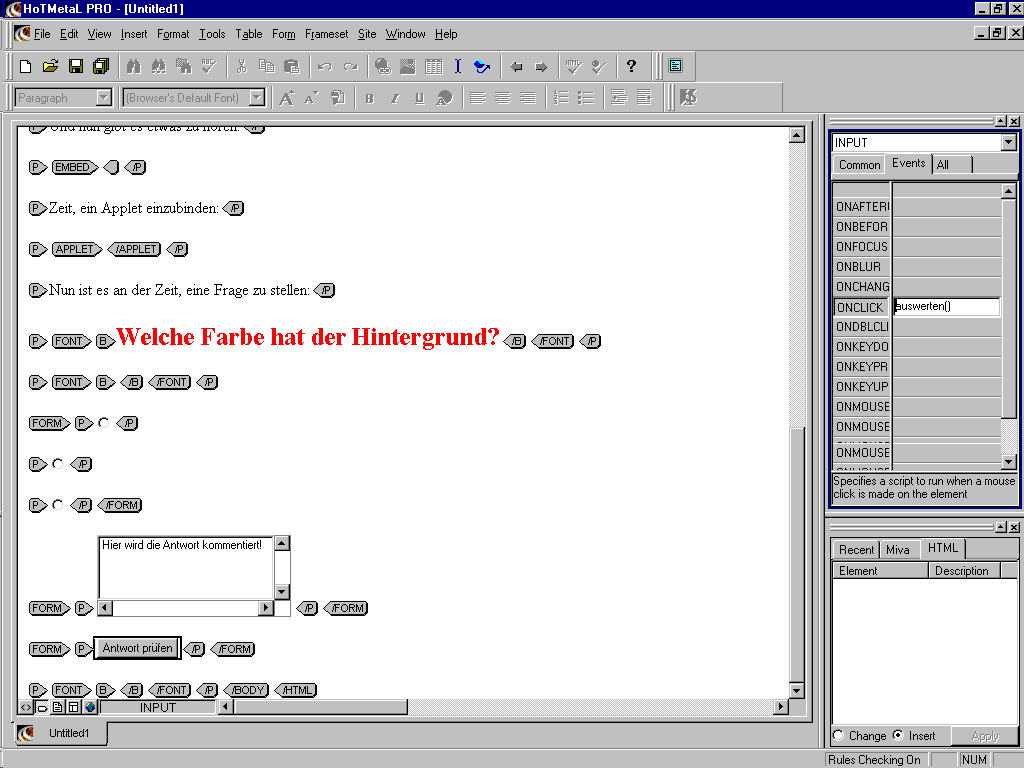Click the Insert Table toolbar icon
The height and width of the screenshot is (768, 1024).
pyautogui.click(x=433, y=67)
